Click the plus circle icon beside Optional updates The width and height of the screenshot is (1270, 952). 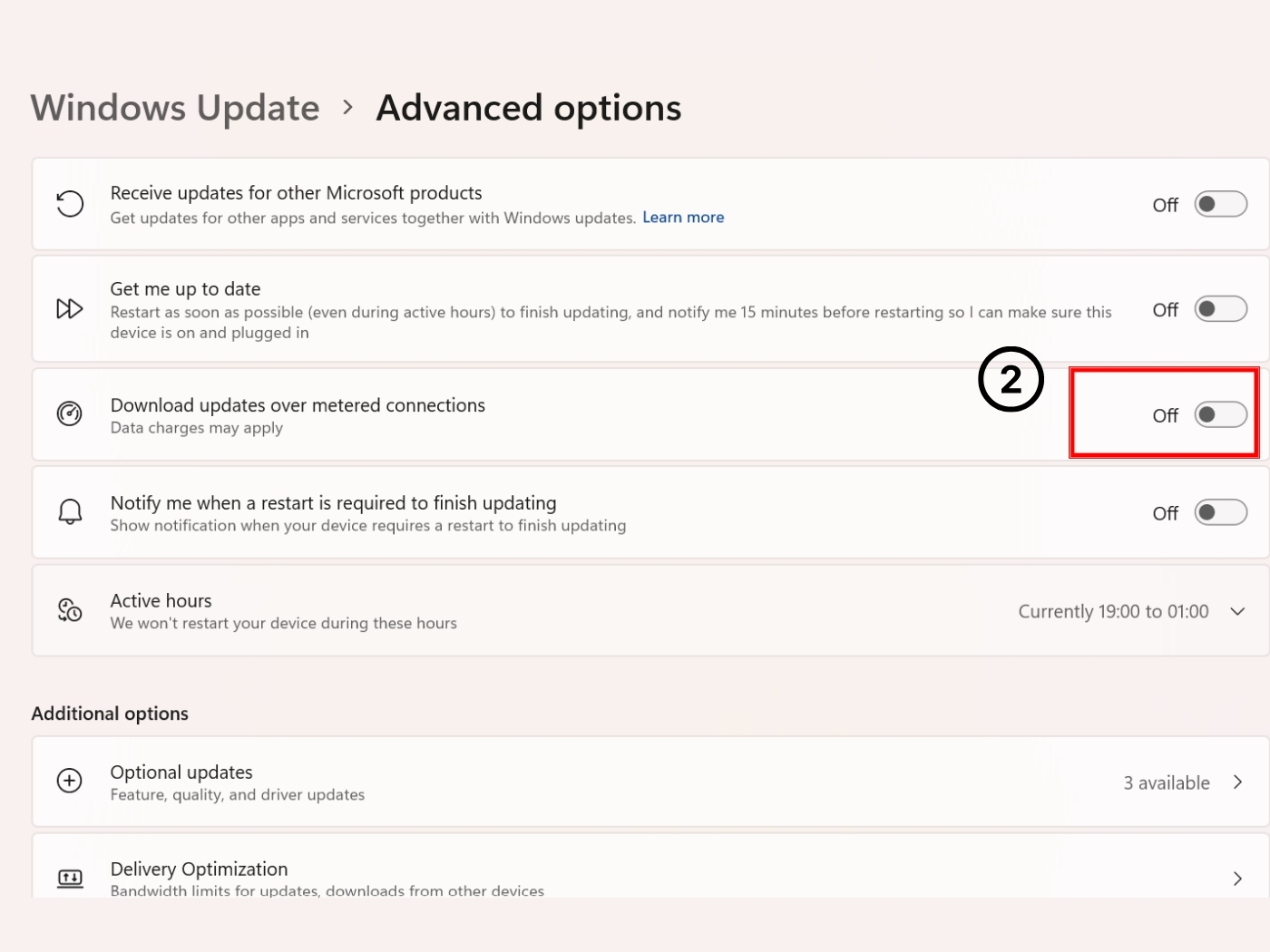[x=70, y=781]
